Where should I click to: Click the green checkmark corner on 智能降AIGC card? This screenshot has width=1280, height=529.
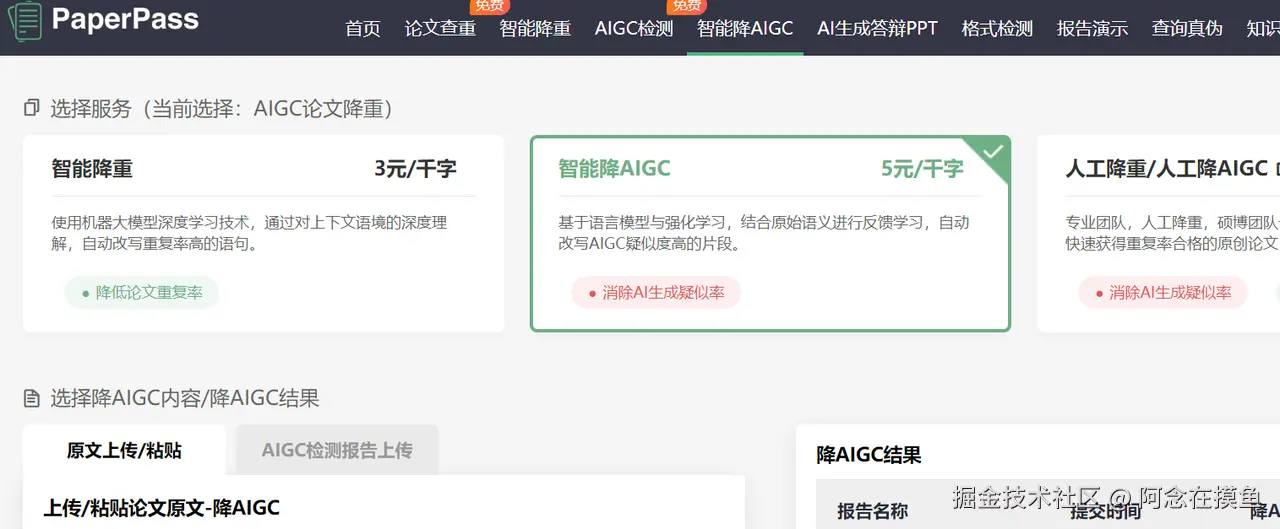point(992,153)
